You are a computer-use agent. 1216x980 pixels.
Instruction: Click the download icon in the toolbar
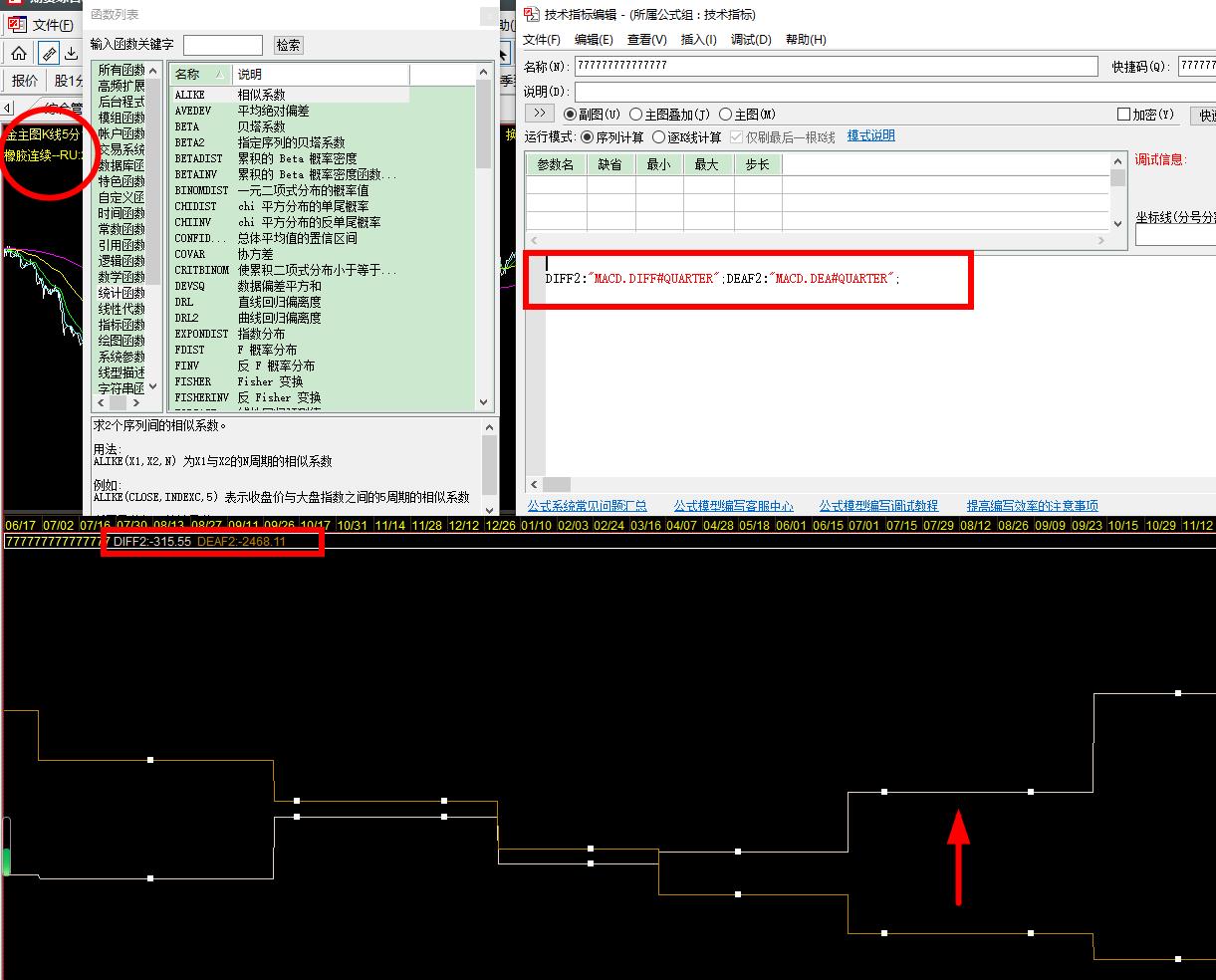[x=72, y=54]
